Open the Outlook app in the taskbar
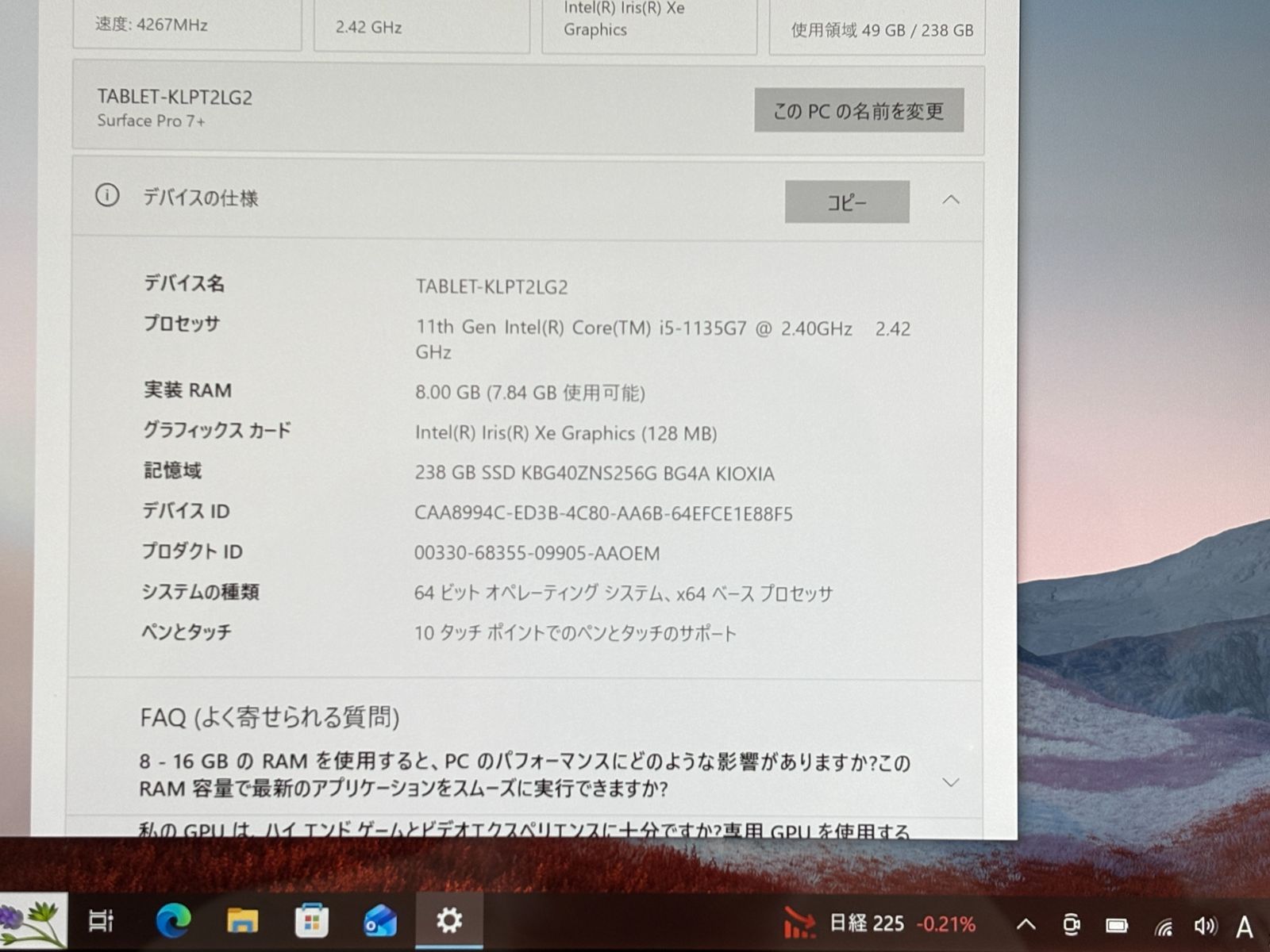This screenshot has height=952, width=1270. coord(380,920)
